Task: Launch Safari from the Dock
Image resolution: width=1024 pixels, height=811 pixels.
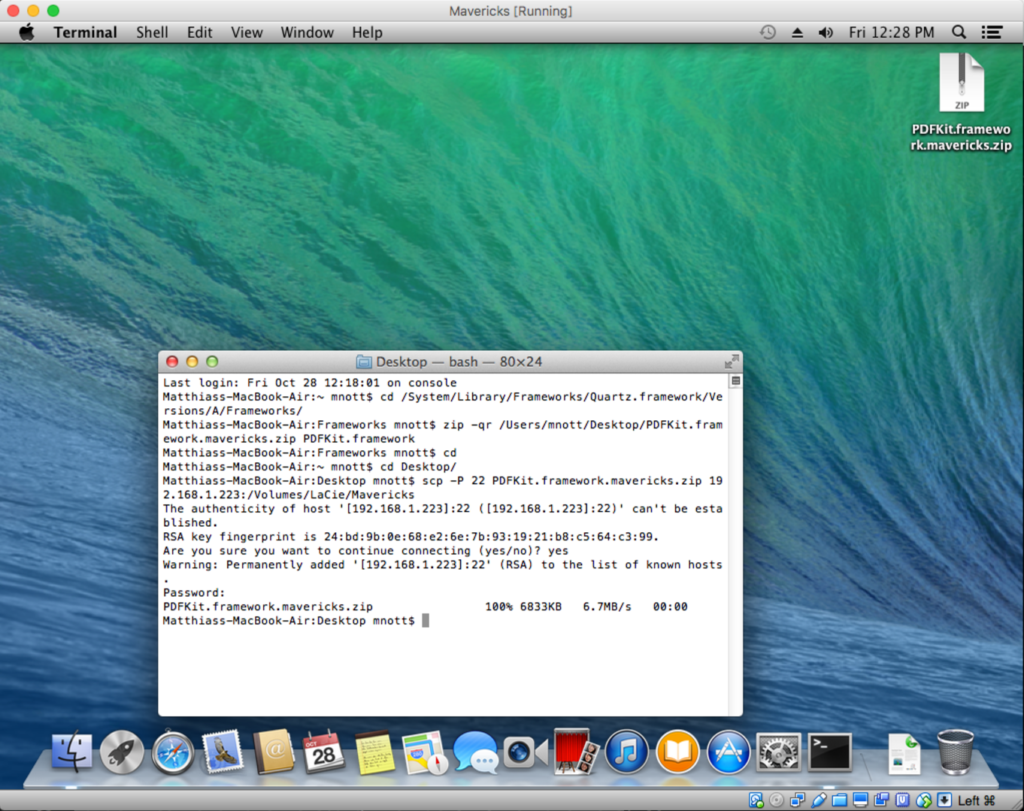Action: pyautogui.click(x=173, y=751)
